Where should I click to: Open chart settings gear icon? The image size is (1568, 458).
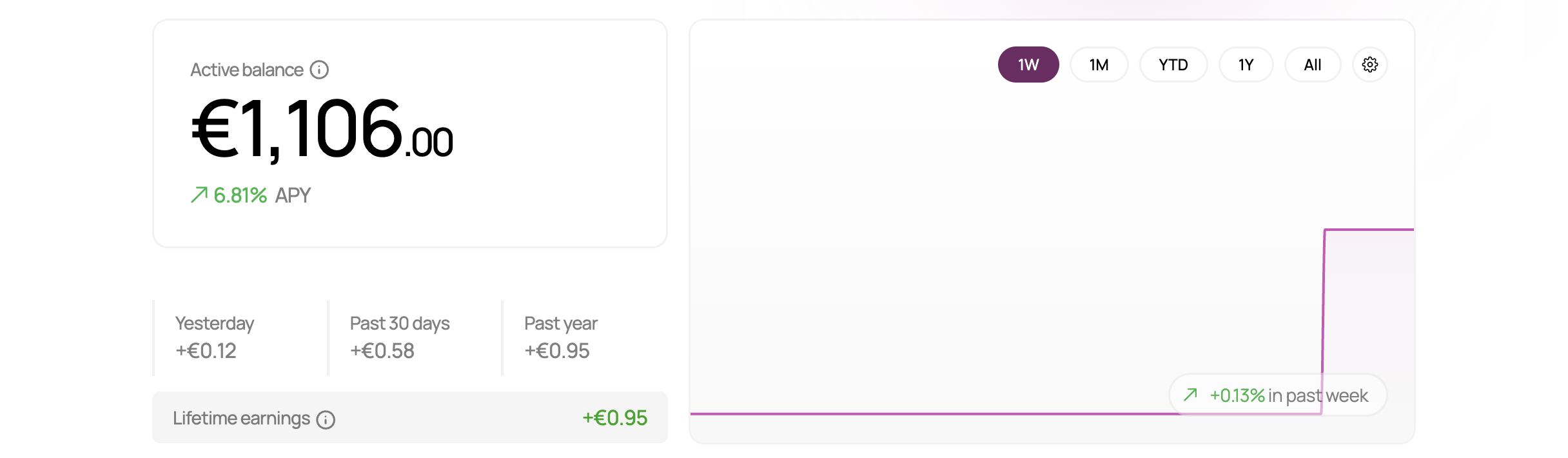click(1369, 65)
